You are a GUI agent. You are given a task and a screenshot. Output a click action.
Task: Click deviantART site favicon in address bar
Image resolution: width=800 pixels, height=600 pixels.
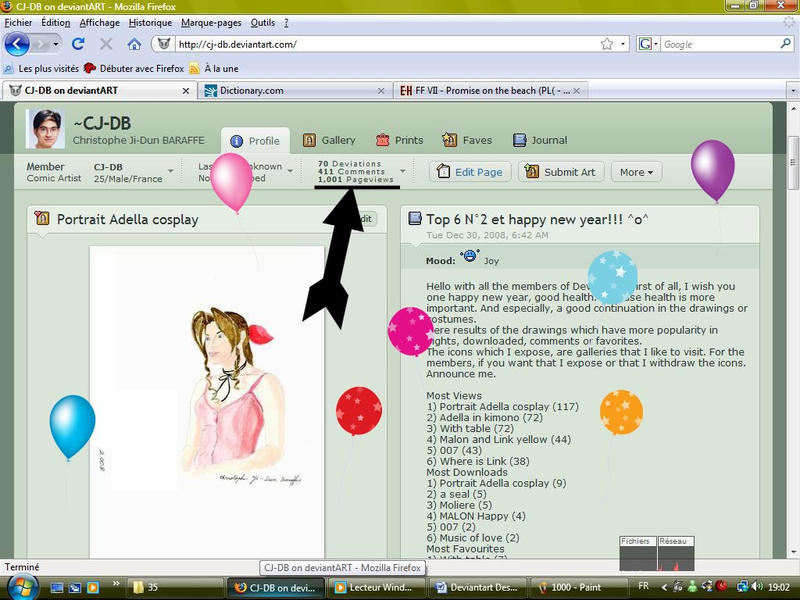pos(164,44)
